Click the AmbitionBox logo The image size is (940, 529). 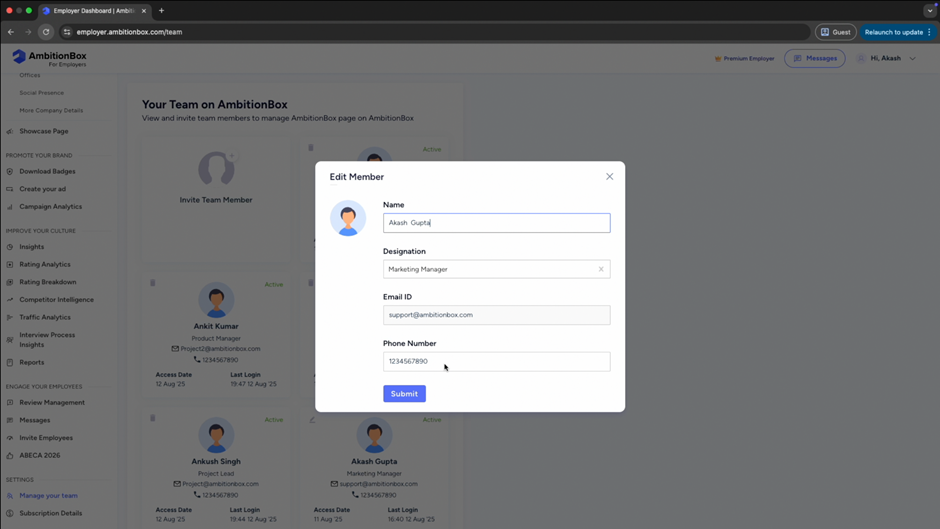49,57
